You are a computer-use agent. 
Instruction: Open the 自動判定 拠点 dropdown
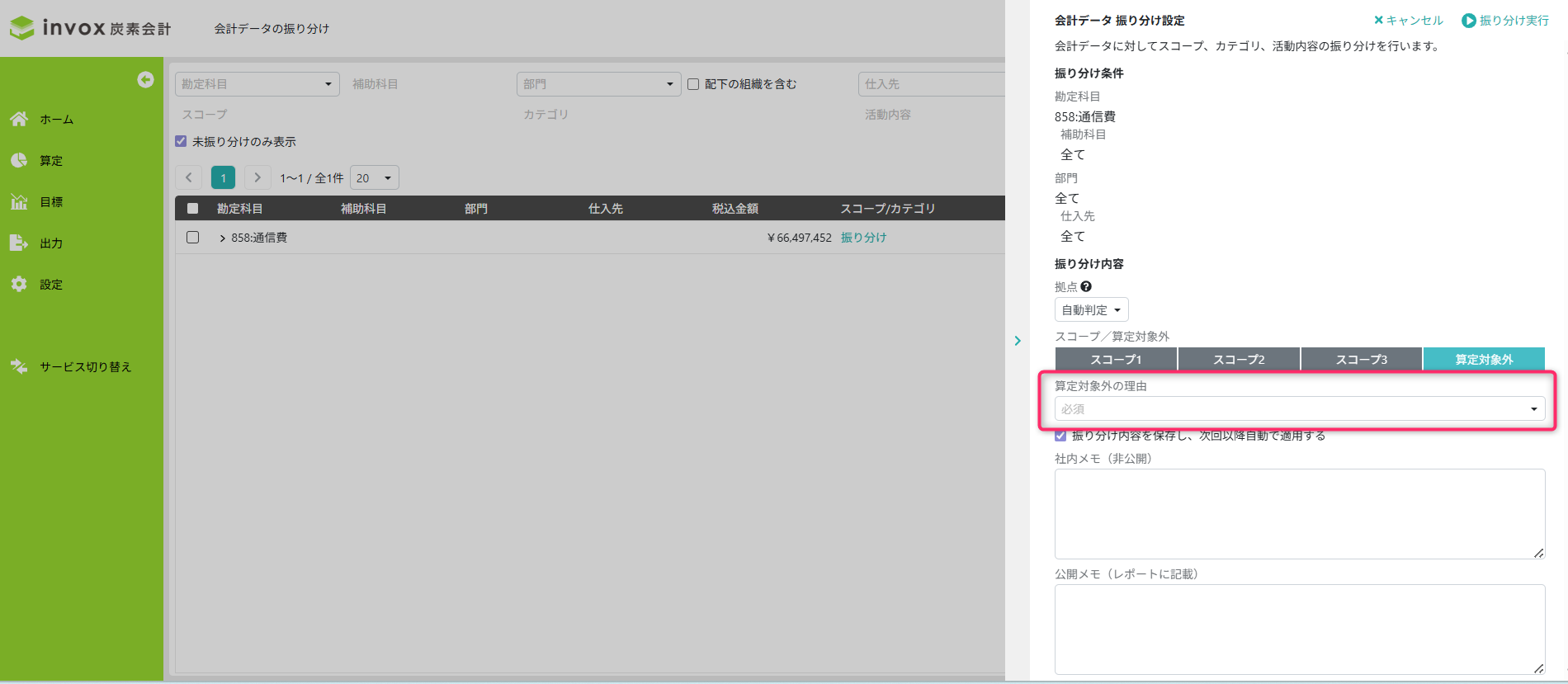pos(1091,310)
